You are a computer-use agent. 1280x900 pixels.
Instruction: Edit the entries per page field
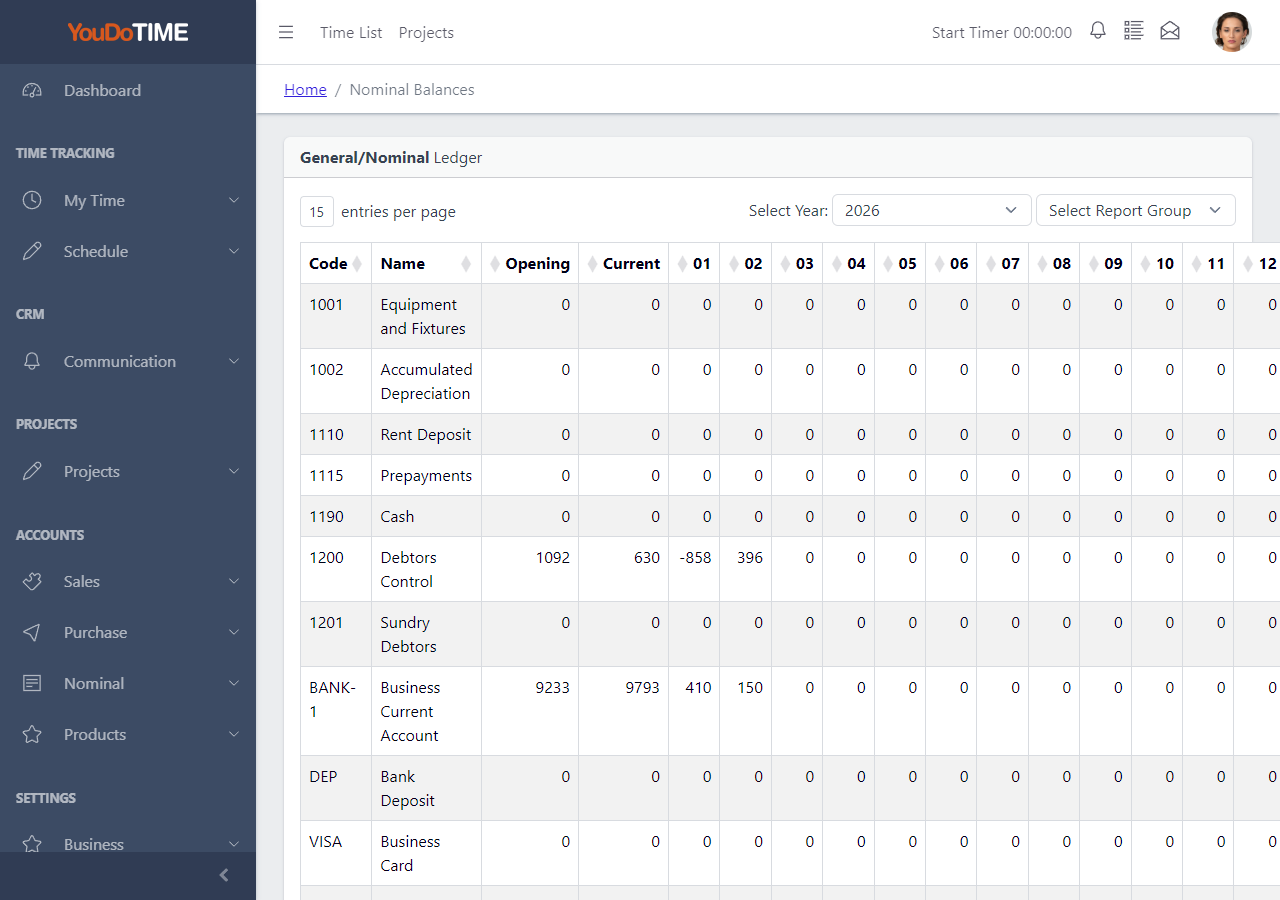[317, 211]
